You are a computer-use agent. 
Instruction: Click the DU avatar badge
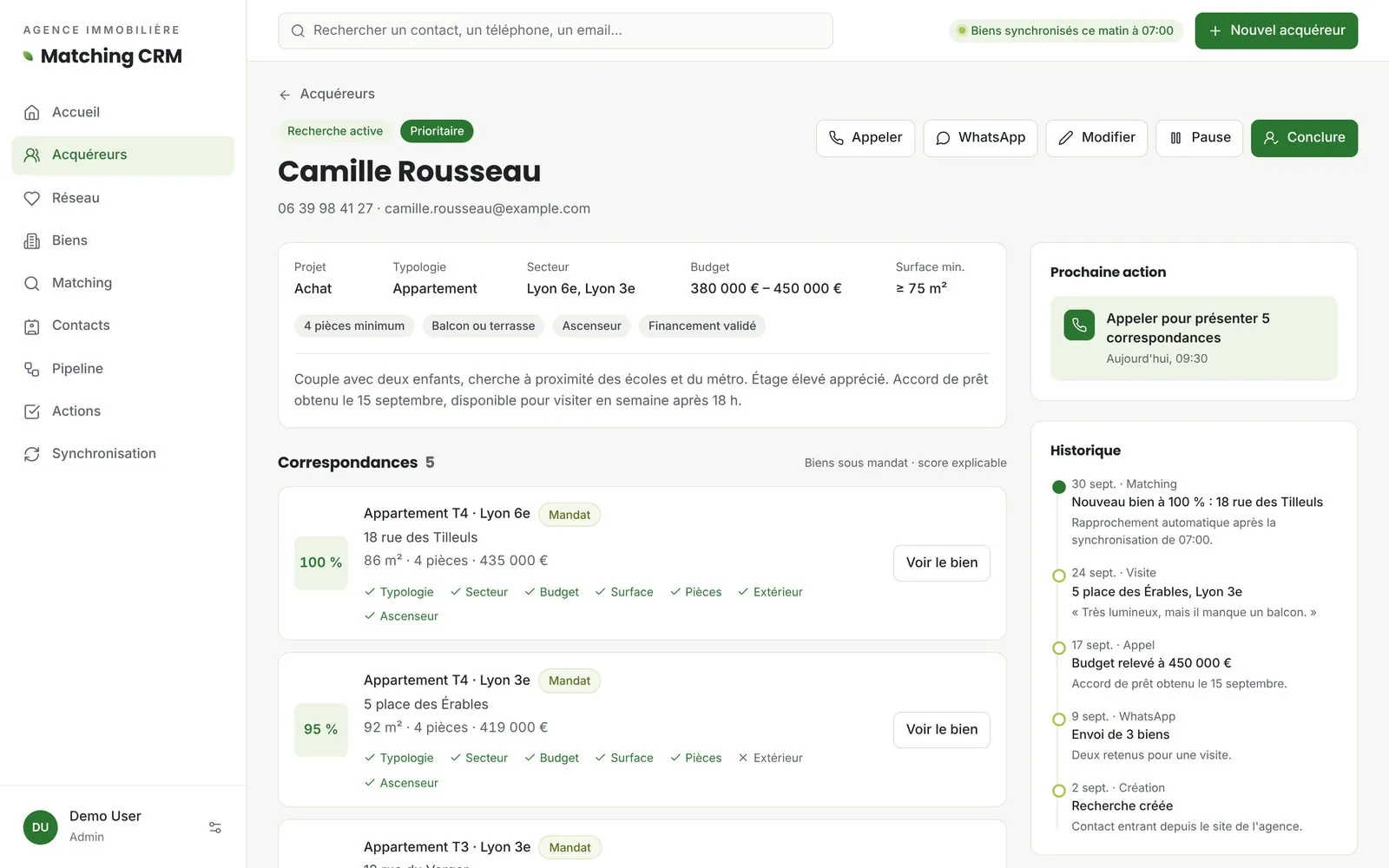[x=40, y=827]
